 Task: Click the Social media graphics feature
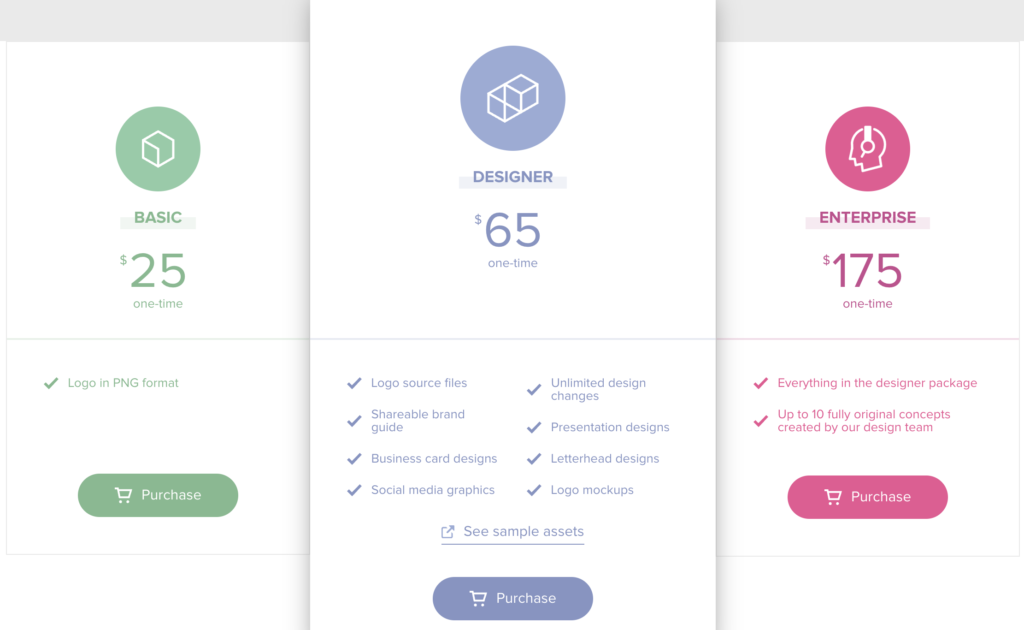point(432,490)
